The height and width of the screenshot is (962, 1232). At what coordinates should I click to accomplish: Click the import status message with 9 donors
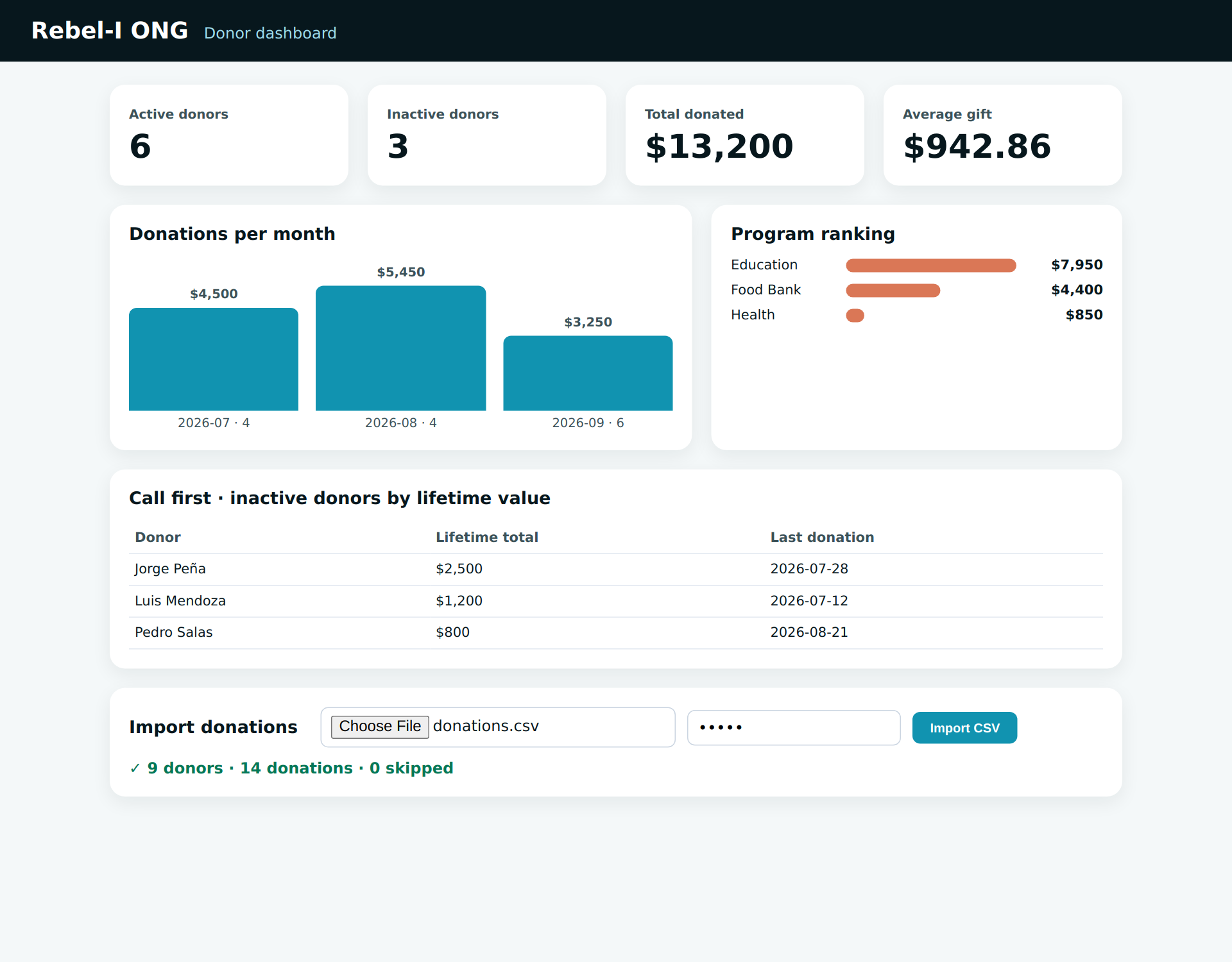(x=291, y=768)
